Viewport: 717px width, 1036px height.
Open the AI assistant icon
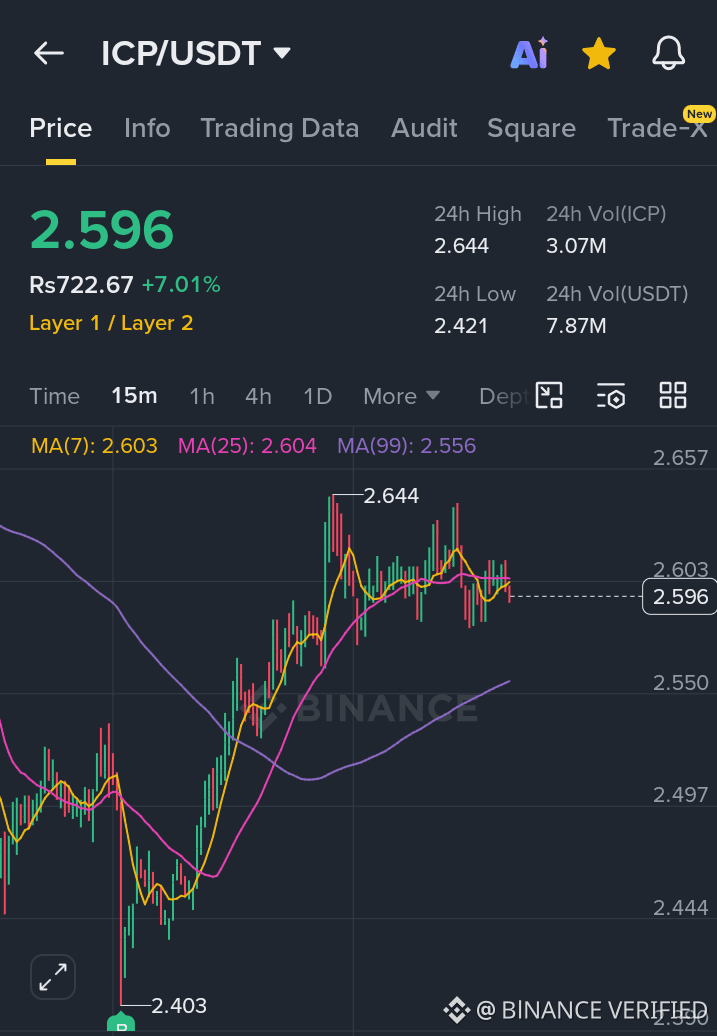[529, 53]
